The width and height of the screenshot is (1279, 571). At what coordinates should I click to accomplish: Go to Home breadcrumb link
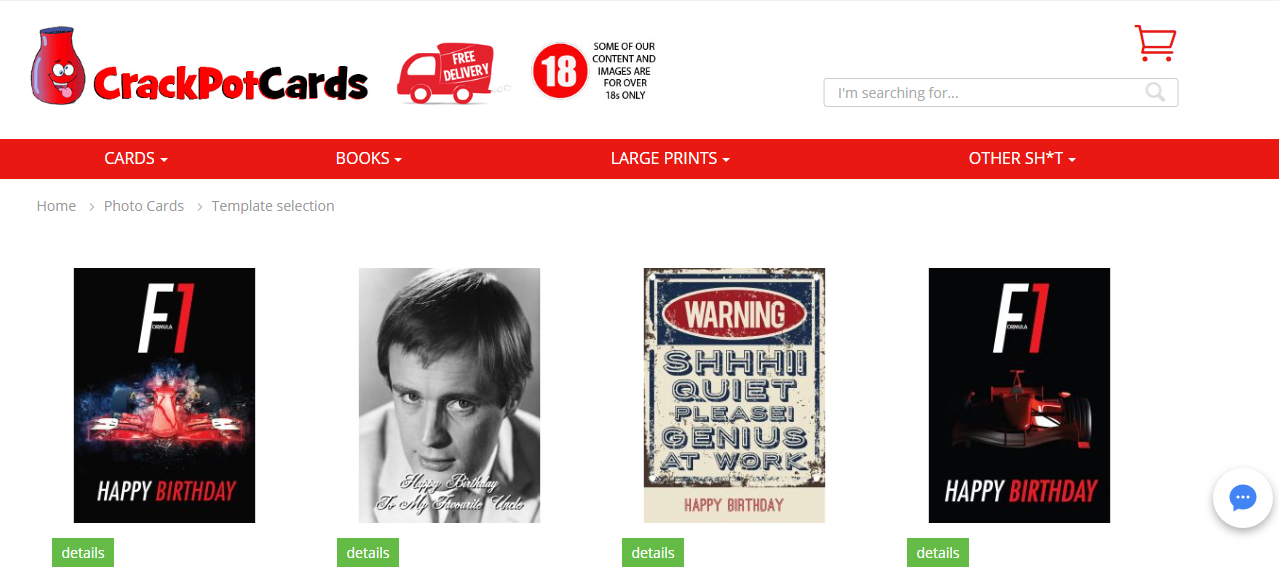[56, 206]
